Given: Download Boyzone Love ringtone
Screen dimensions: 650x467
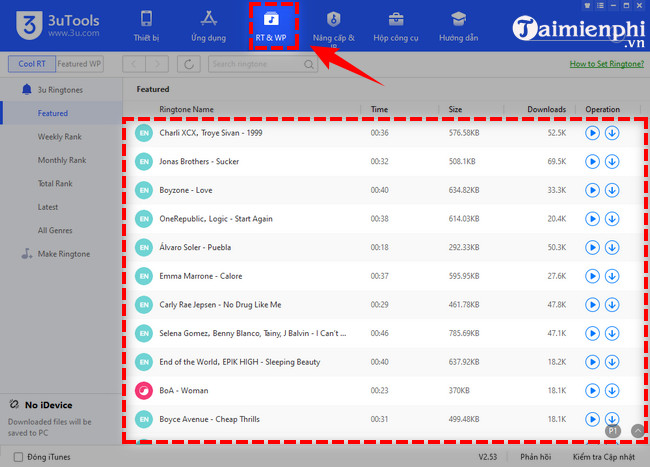Looking at the screenshot, I should (x=612, y=190).
